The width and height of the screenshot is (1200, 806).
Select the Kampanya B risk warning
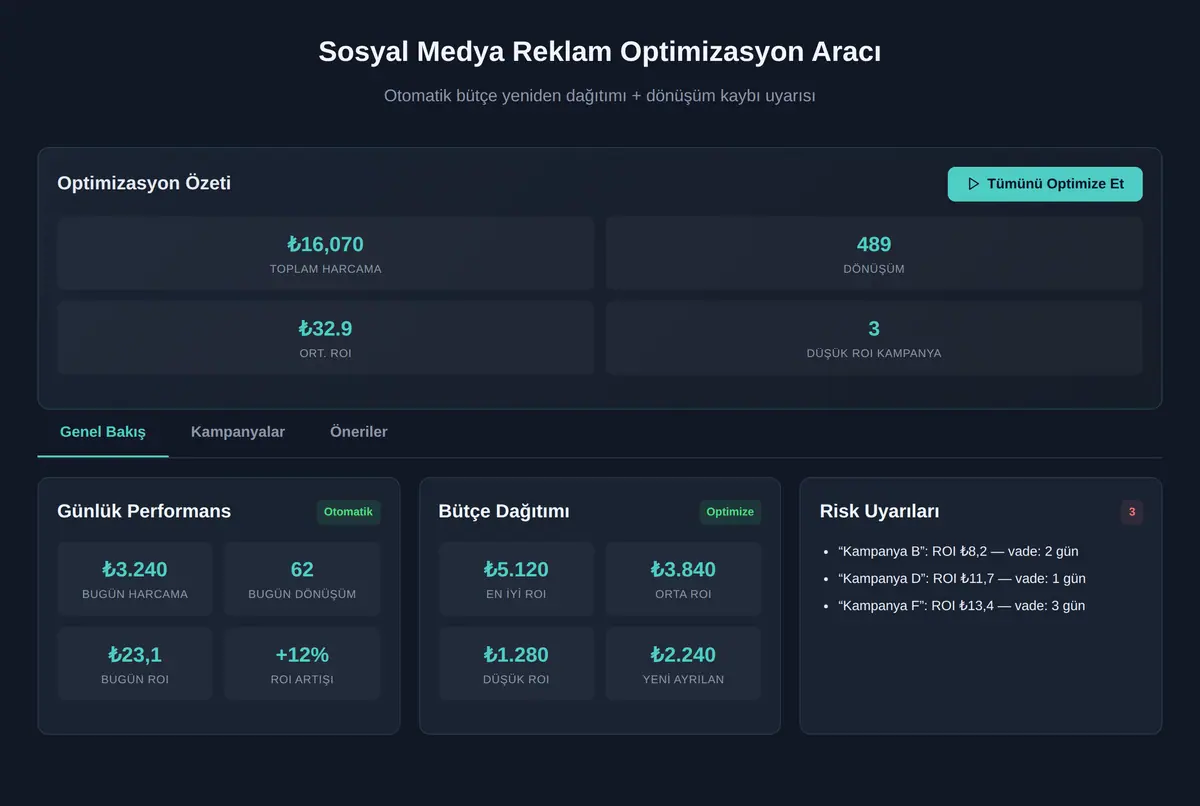958,551
